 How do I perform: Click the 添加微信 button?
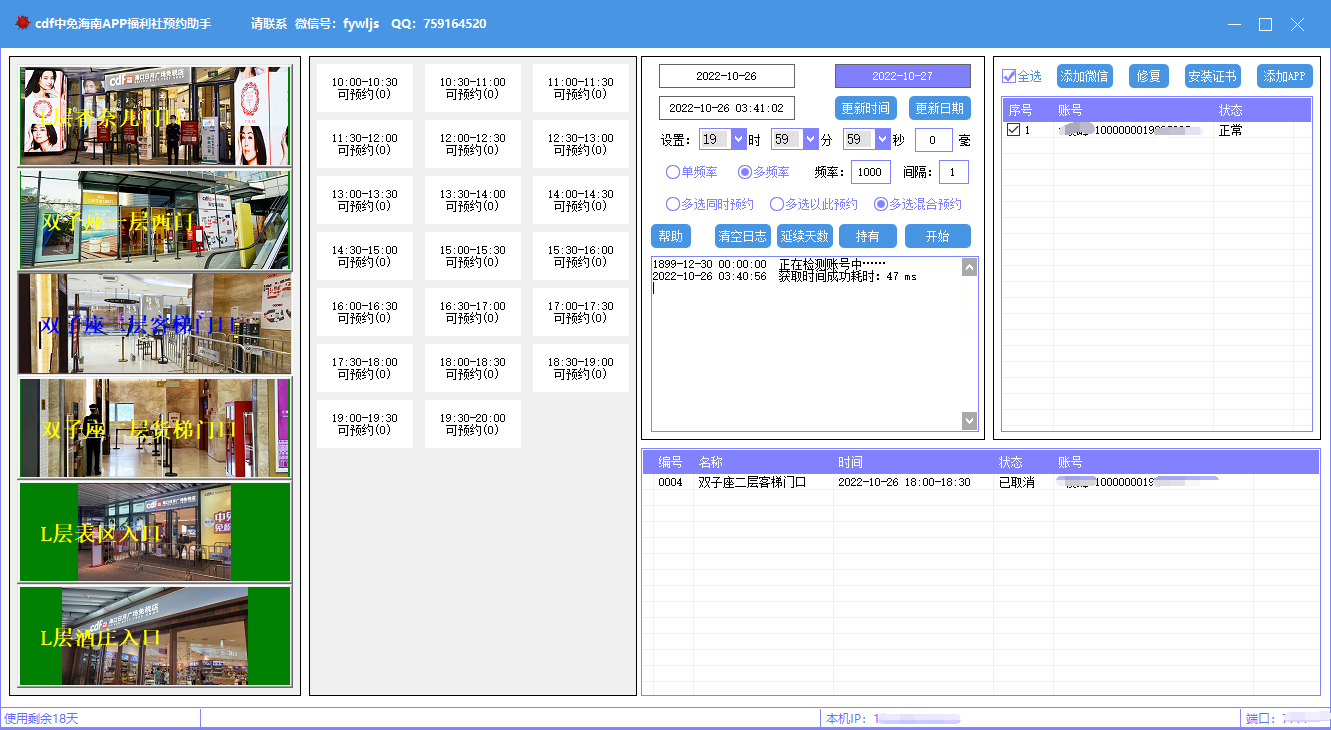click(x=1085, y=76)
